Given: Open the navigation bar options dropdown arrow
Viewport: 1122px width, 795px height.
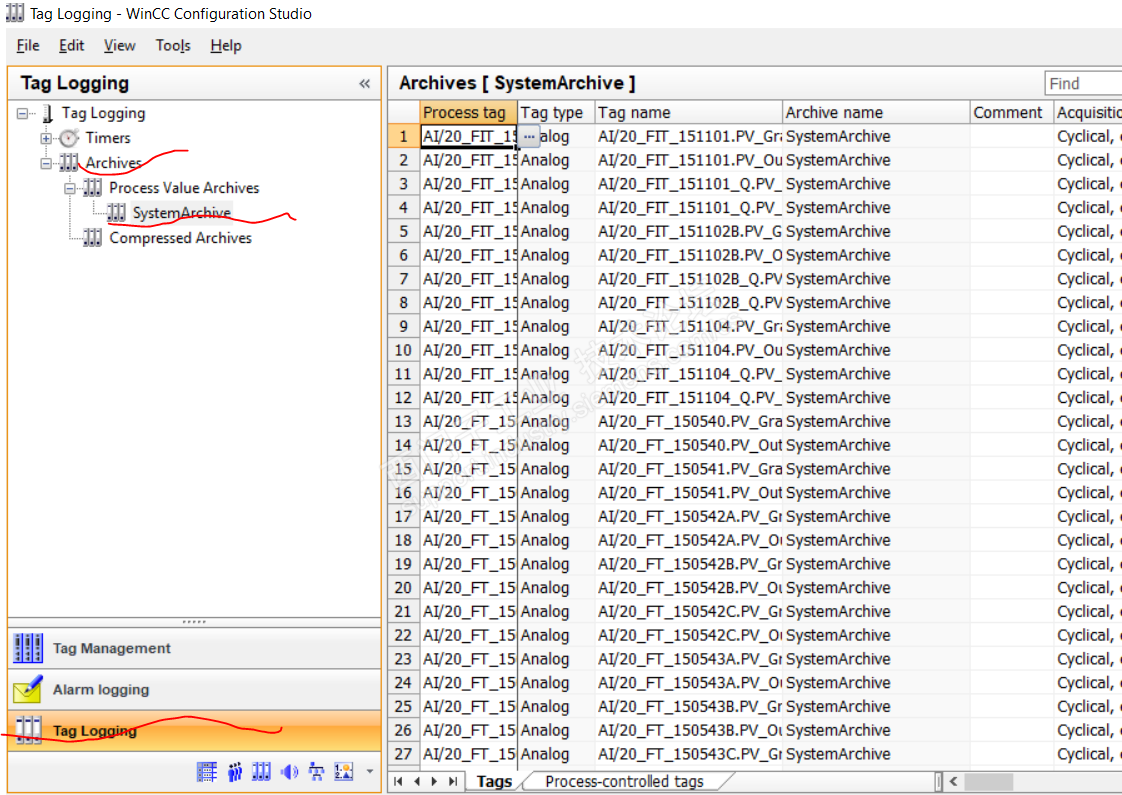Looking at the screenshot, I should (x=370, y=771).
